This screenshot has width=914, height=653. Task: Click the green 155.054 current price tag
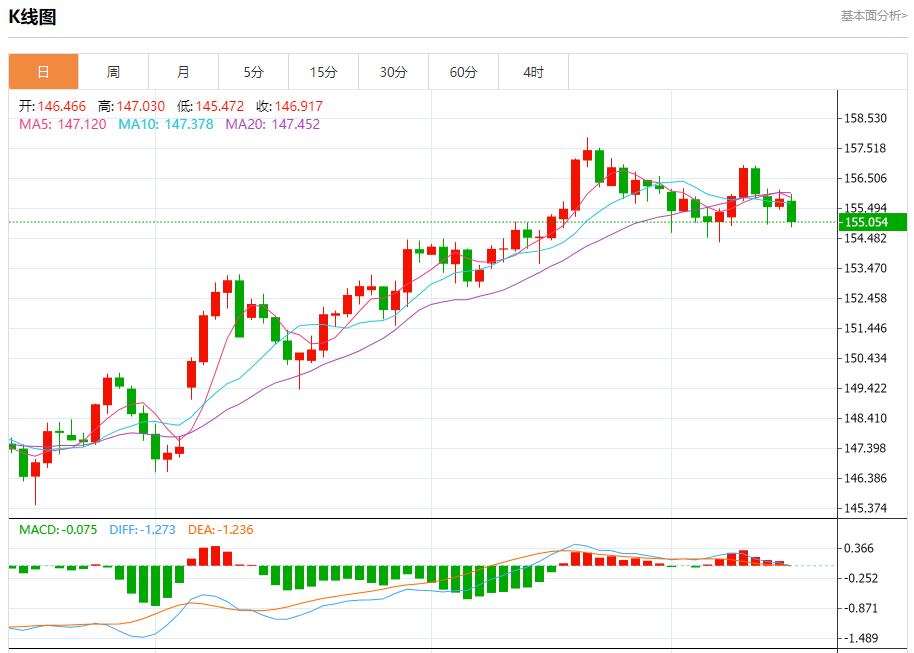click(873, 222)
